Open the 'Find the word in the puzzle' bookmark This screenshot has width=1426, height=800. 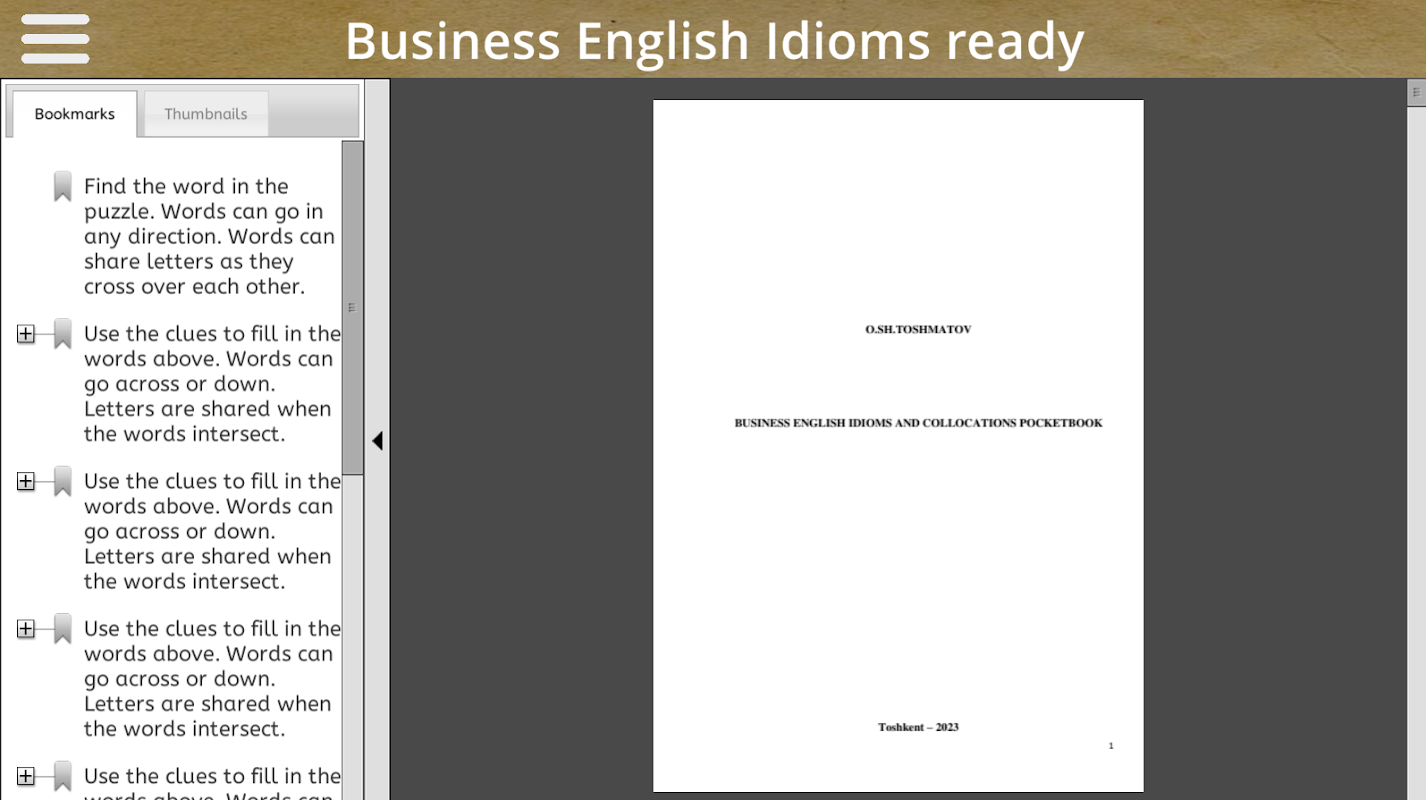pyautogui.click(x=209, y=236)
